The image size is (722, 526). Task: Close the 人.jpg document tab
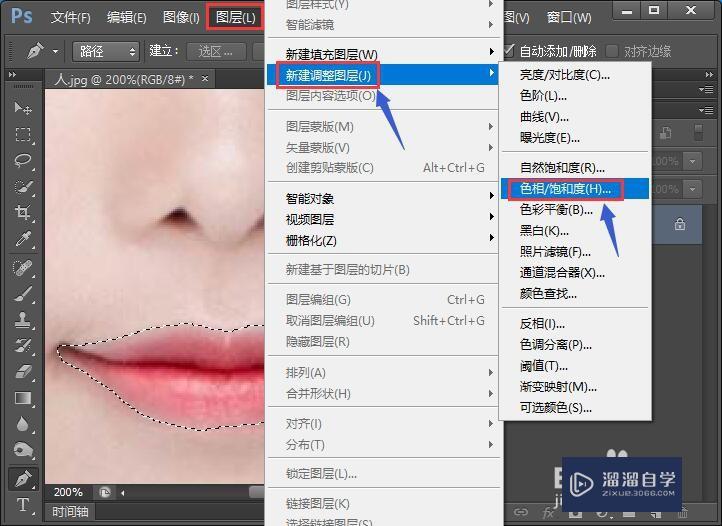click(x=205, y=79)
